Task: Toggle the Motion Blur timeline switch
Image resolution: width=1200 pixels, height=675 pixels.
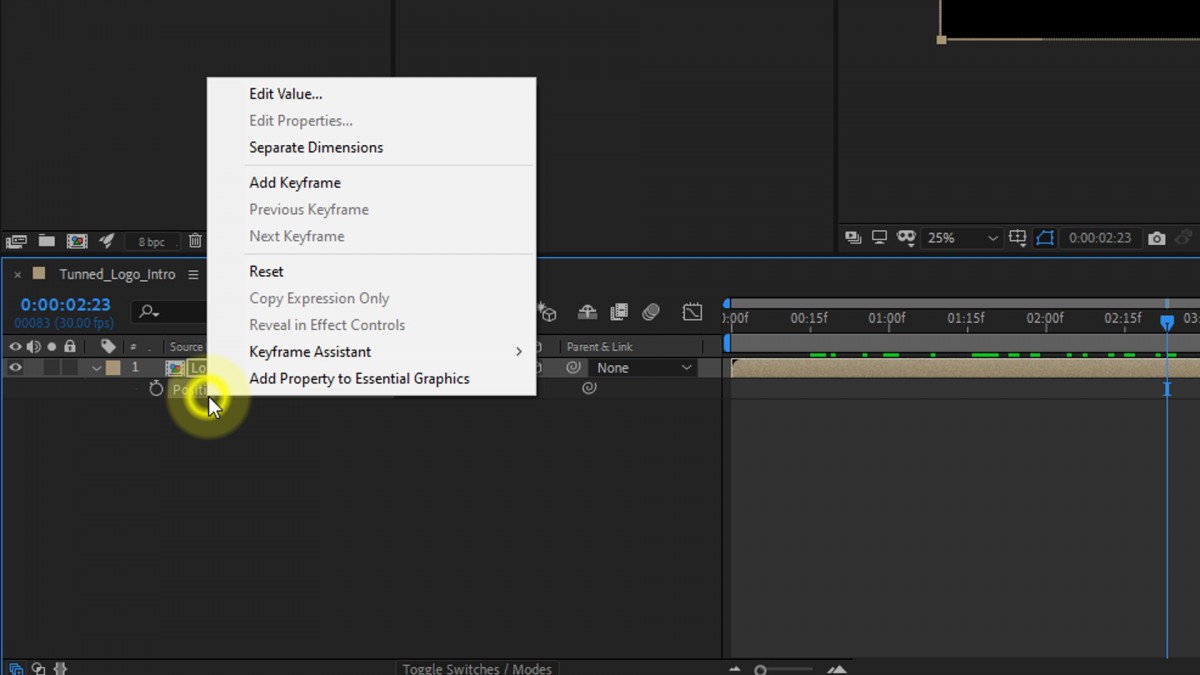Action: [651, 312]
